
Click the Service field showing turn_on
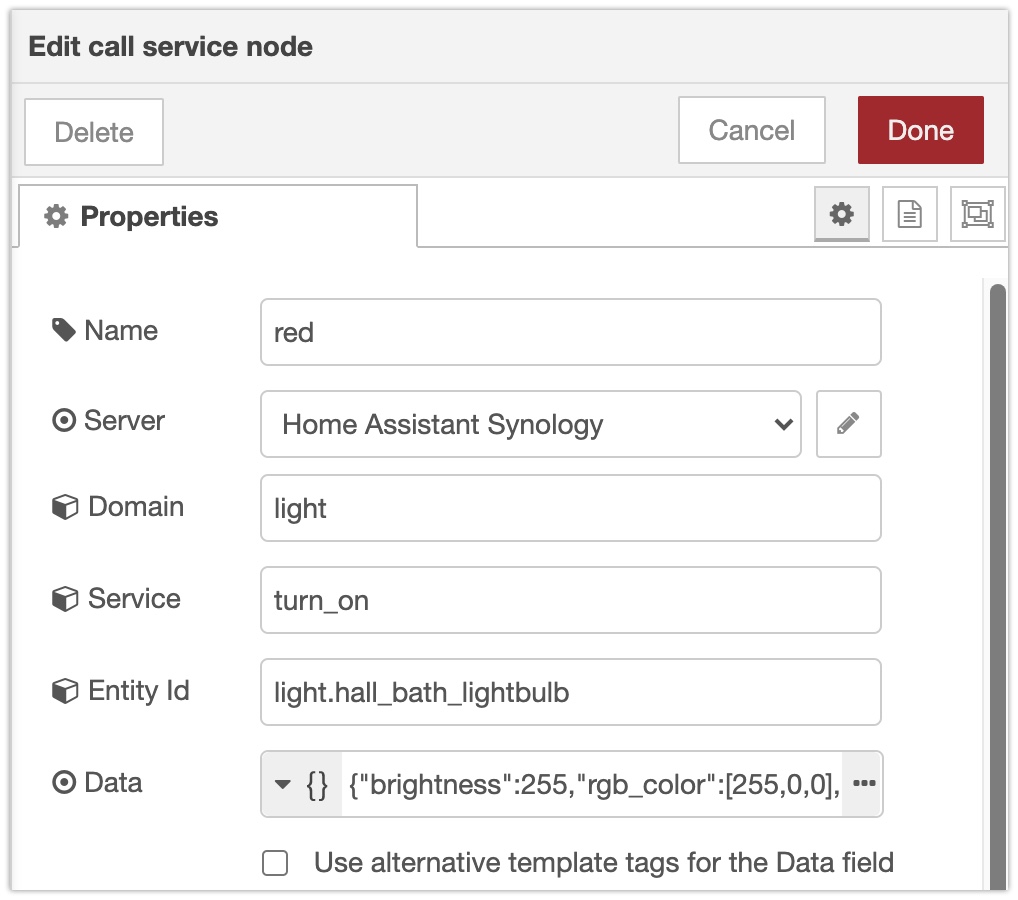pyautogui.click(x=570, y=600)
